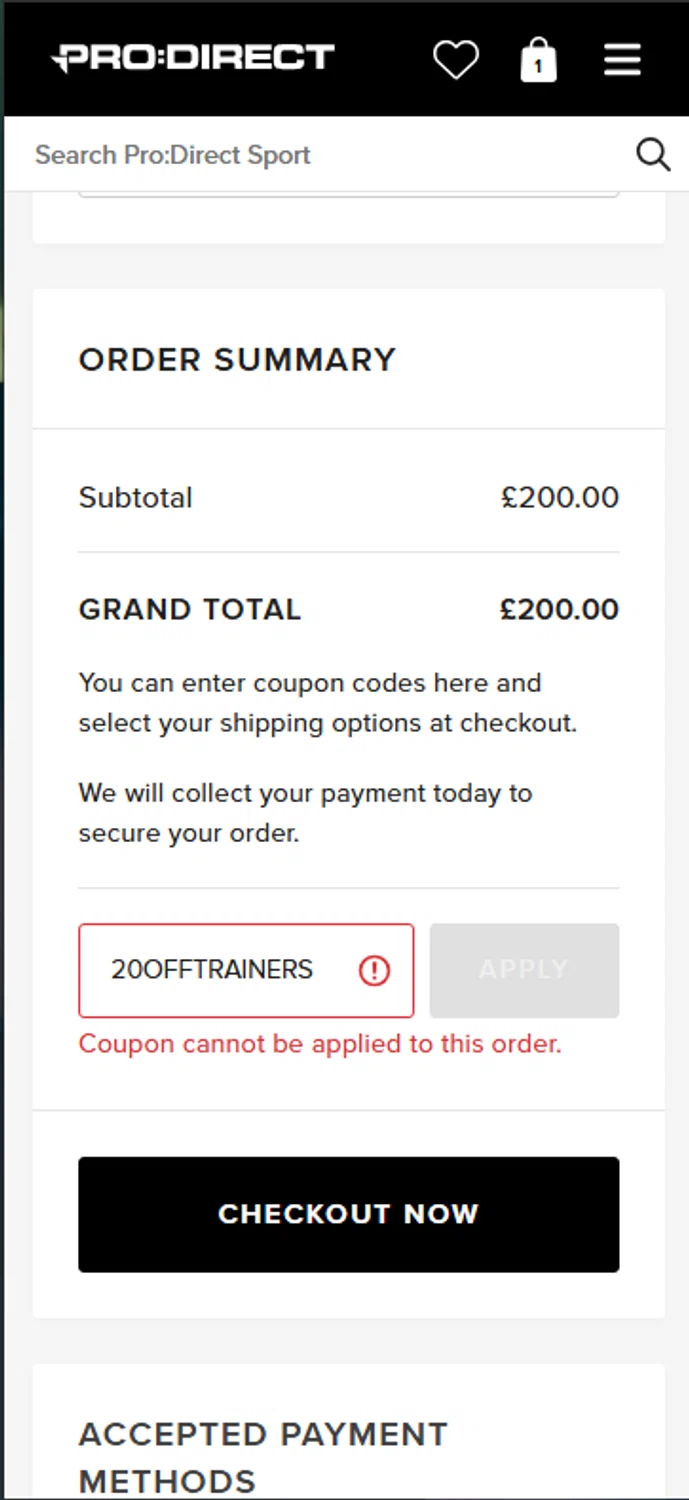Click the red coupon error icon
The image size is (689, 1500).
(x=374, y=970)
